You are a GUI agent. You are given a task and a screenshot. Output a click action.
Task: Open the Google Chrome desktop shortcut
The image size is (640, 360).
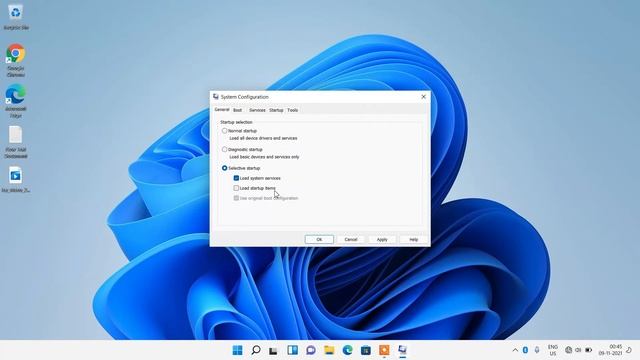pyautogui.click(x=16, y=60)
